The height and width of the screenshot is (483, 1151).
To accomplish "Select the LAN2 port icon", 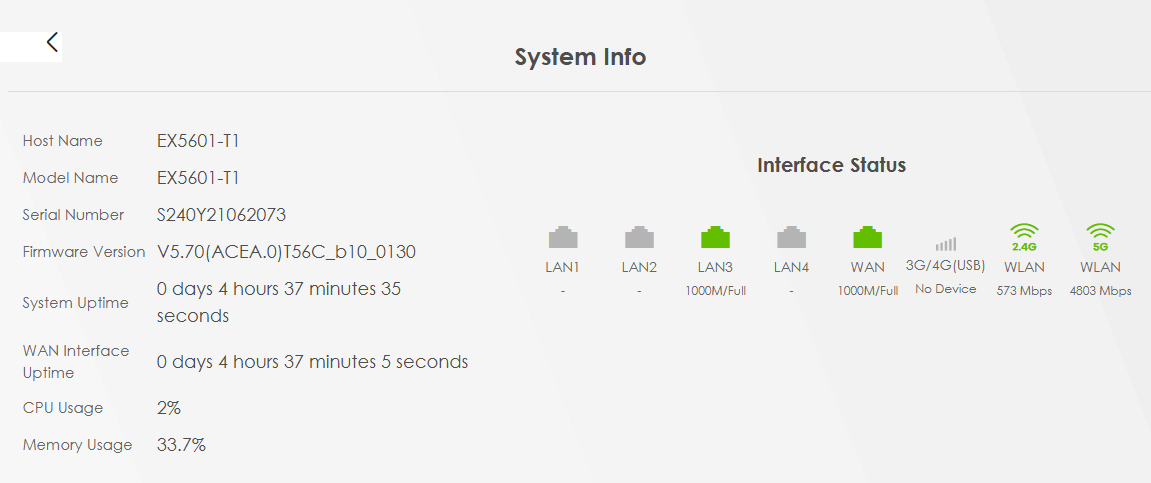I will [x=639, y=237].
